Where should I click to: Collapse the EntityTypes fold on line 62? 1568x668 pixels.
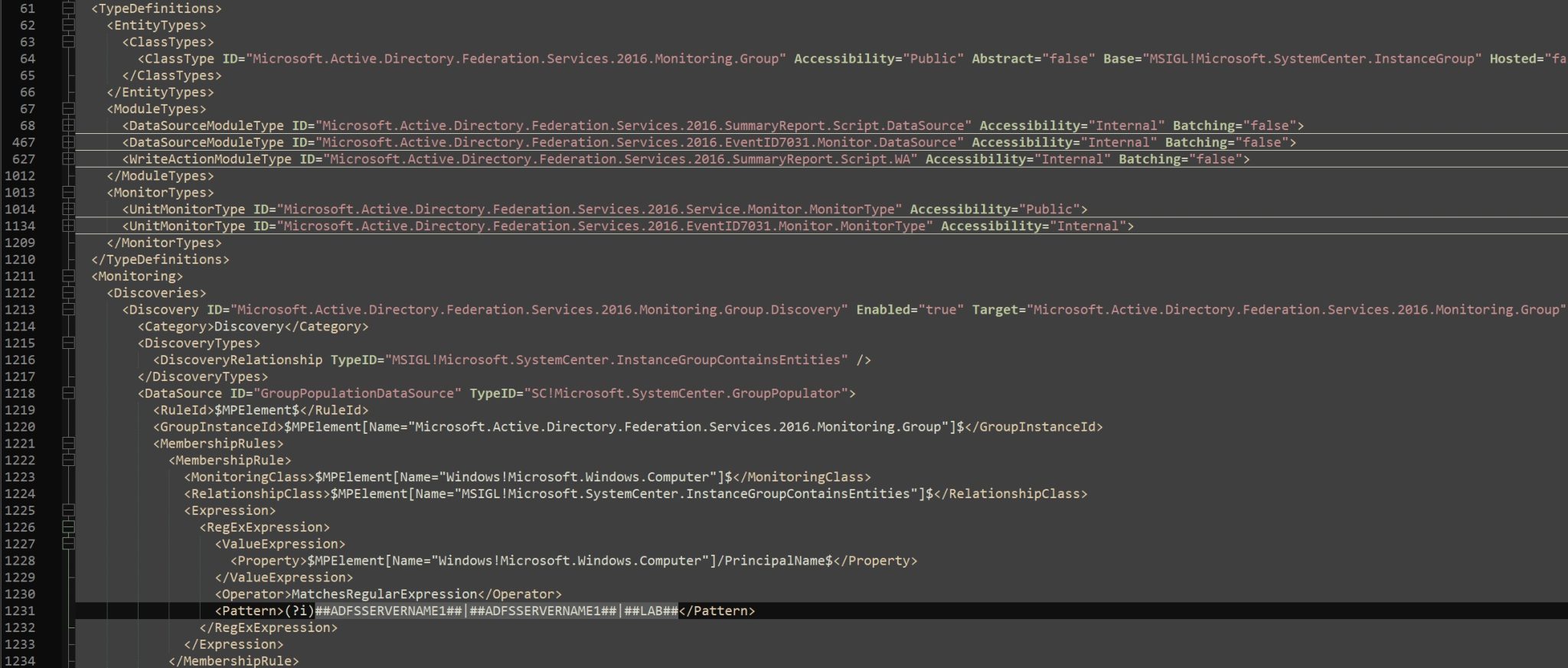(68, 25)
